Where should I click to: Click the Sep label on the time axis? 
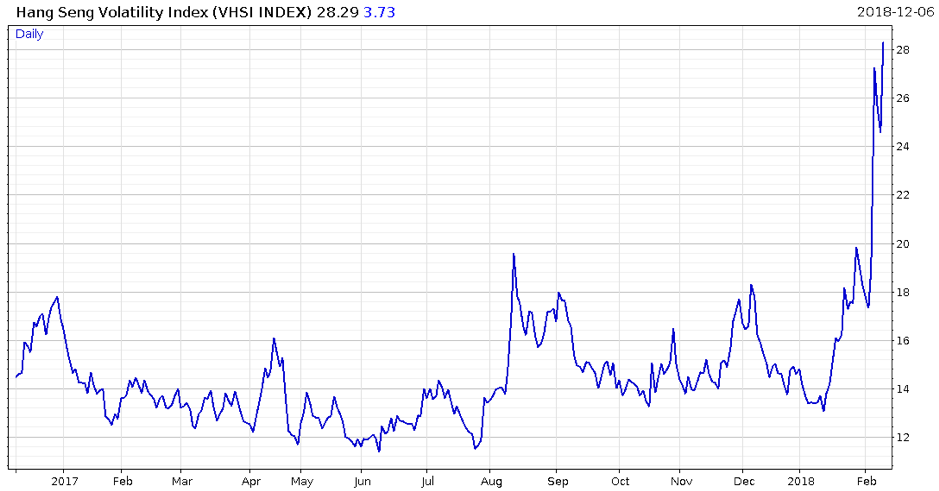click(557, 480)
